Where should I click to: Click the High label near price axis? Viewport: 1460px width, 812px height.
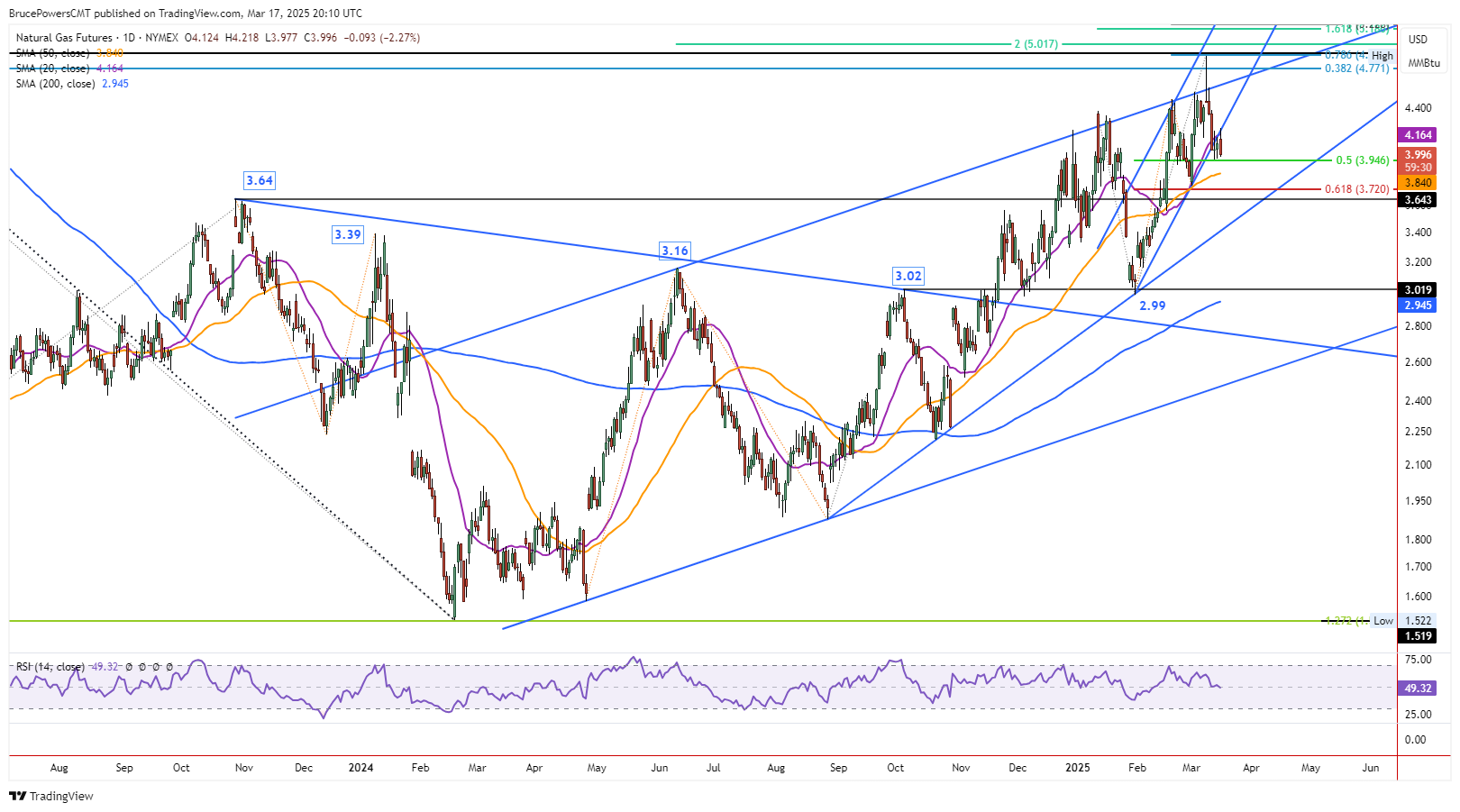(x=1382, y=56)
